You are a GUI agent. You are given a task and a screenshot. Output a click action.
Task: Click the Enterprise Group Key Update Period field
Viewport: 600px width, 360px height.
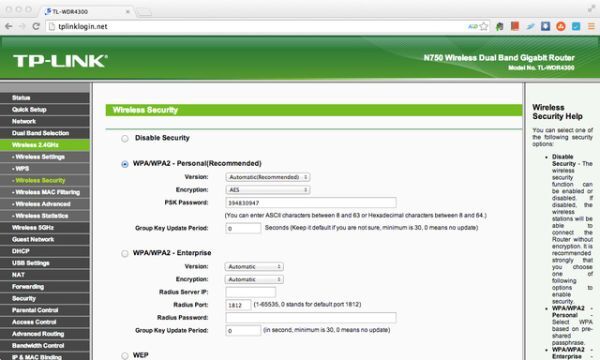click(x=243, y=331)
